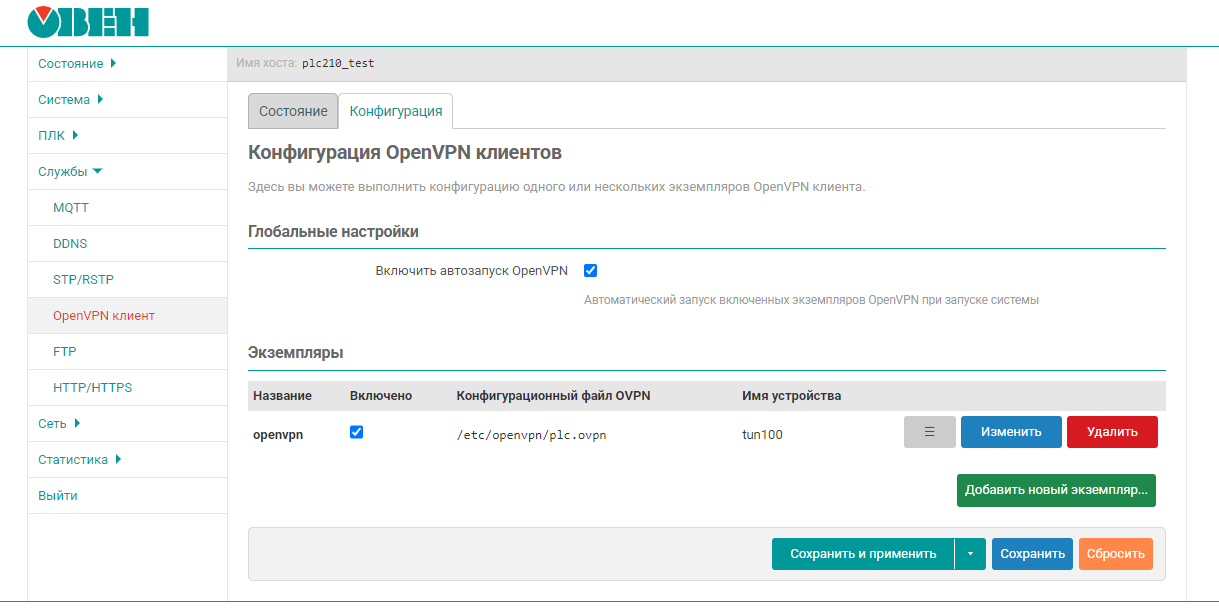Click the blue Изменить button
The image size is (1219, 615).
[x=1011, y=432]
